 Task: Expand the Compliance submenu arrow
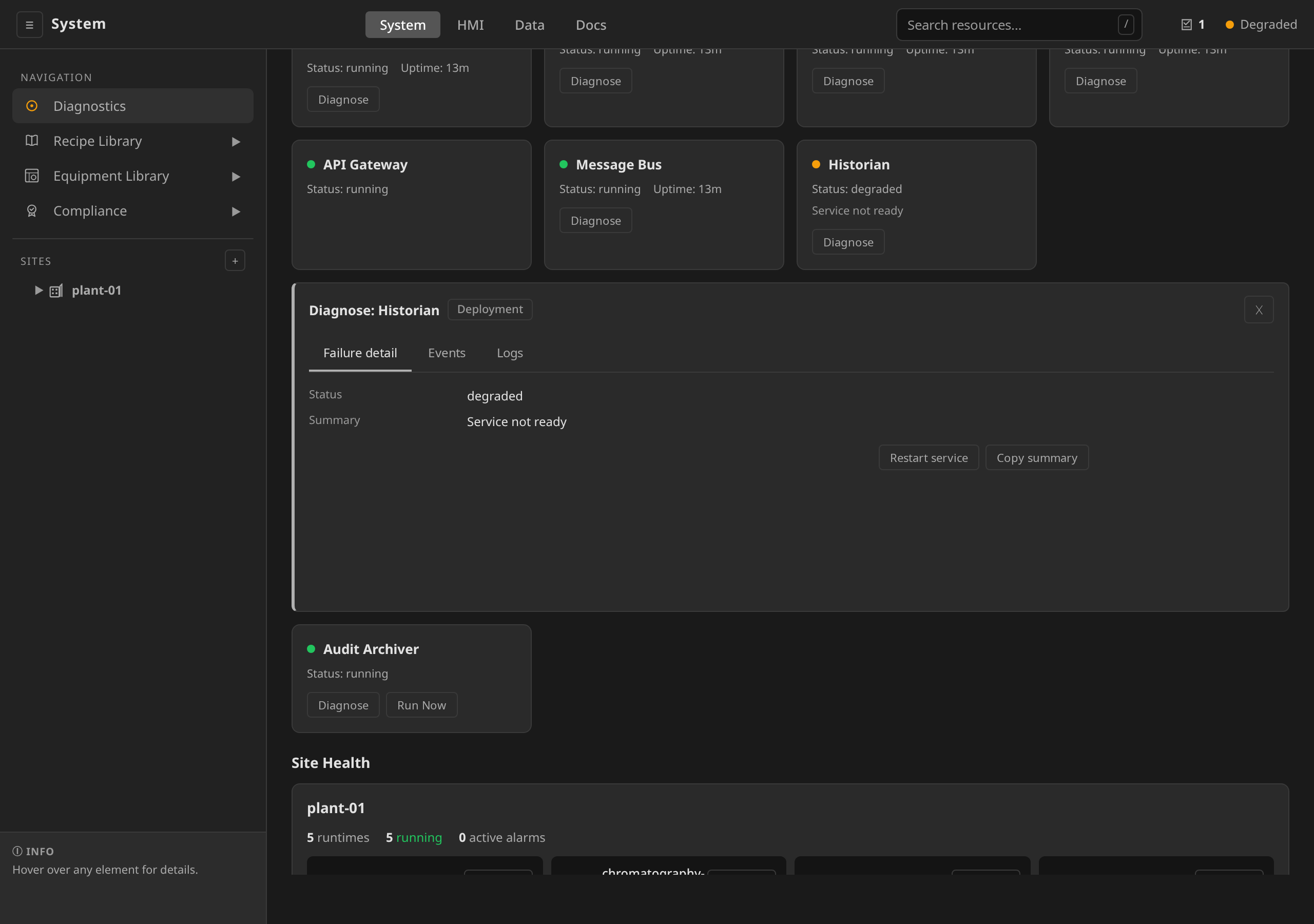[x=236, y=211]
